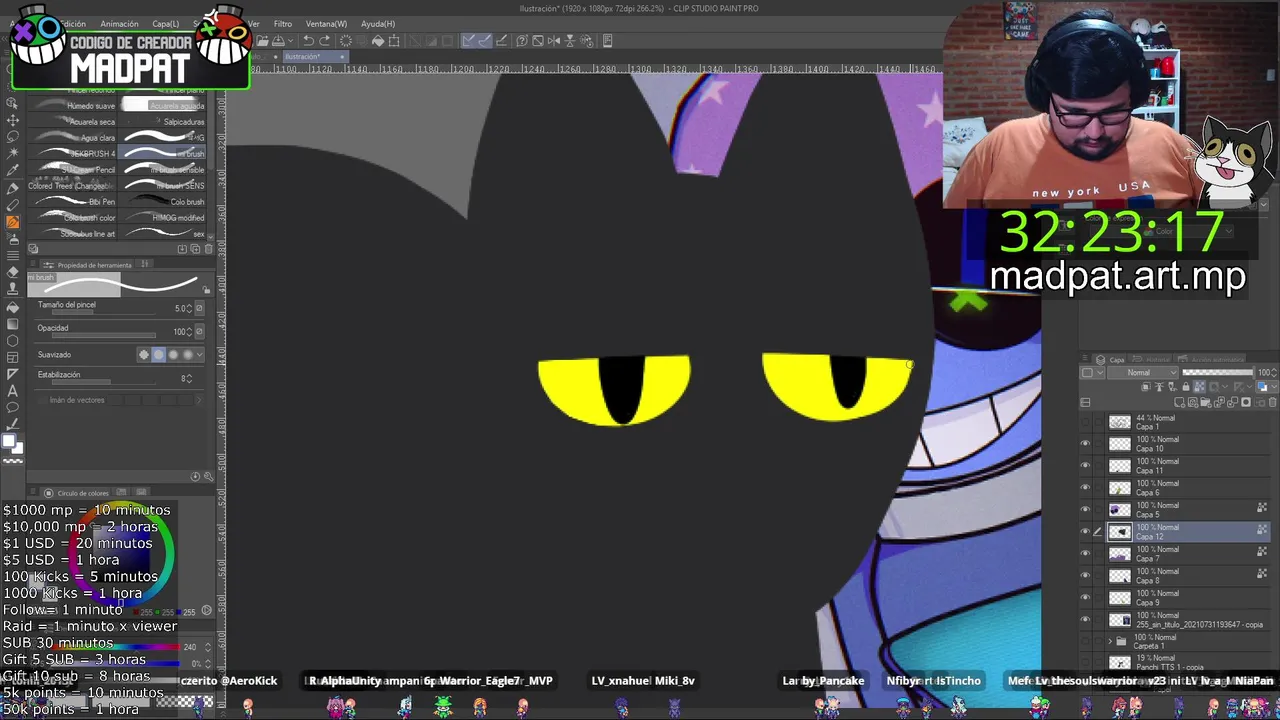Select the Lasso selection tool
Screen dimensions: 1280x720
12,137
